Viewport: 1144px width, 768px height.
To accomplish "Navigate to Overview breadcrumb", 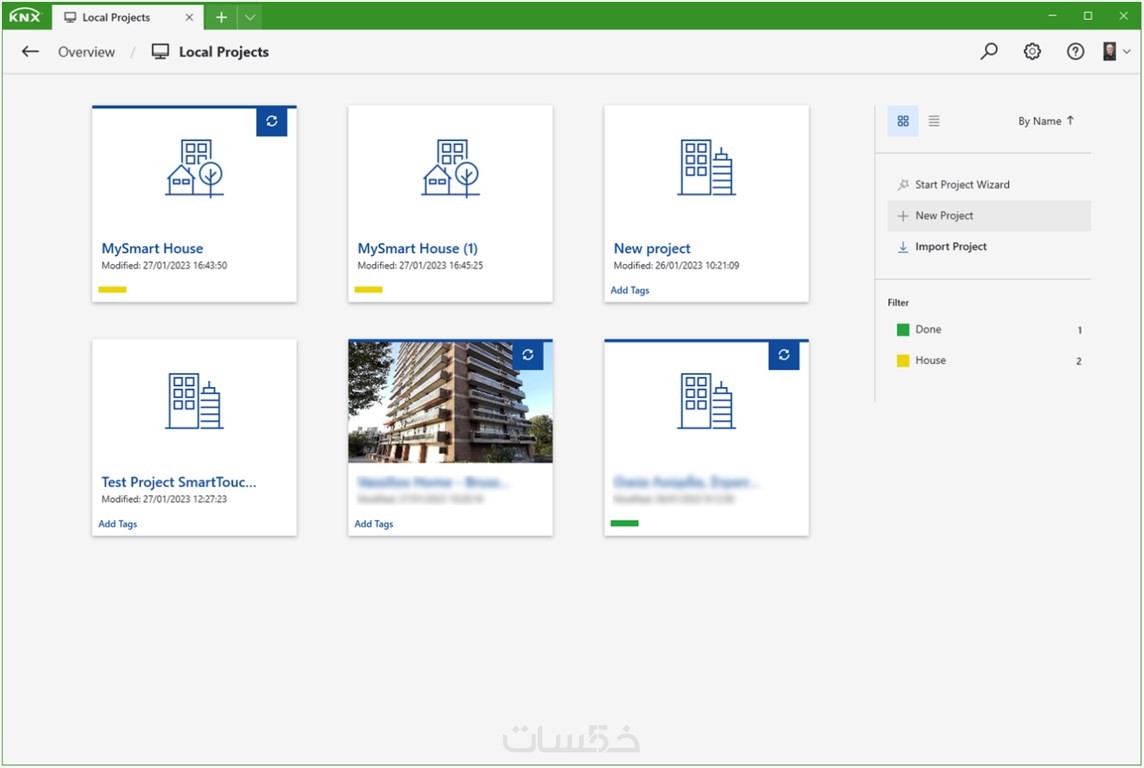I will coord(86,52).
